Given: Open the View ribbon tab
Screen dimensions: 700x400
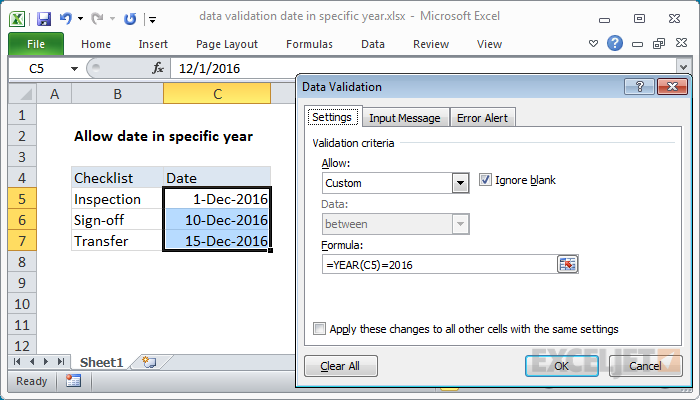Looking at the screenshot, I should click(489, 44).
